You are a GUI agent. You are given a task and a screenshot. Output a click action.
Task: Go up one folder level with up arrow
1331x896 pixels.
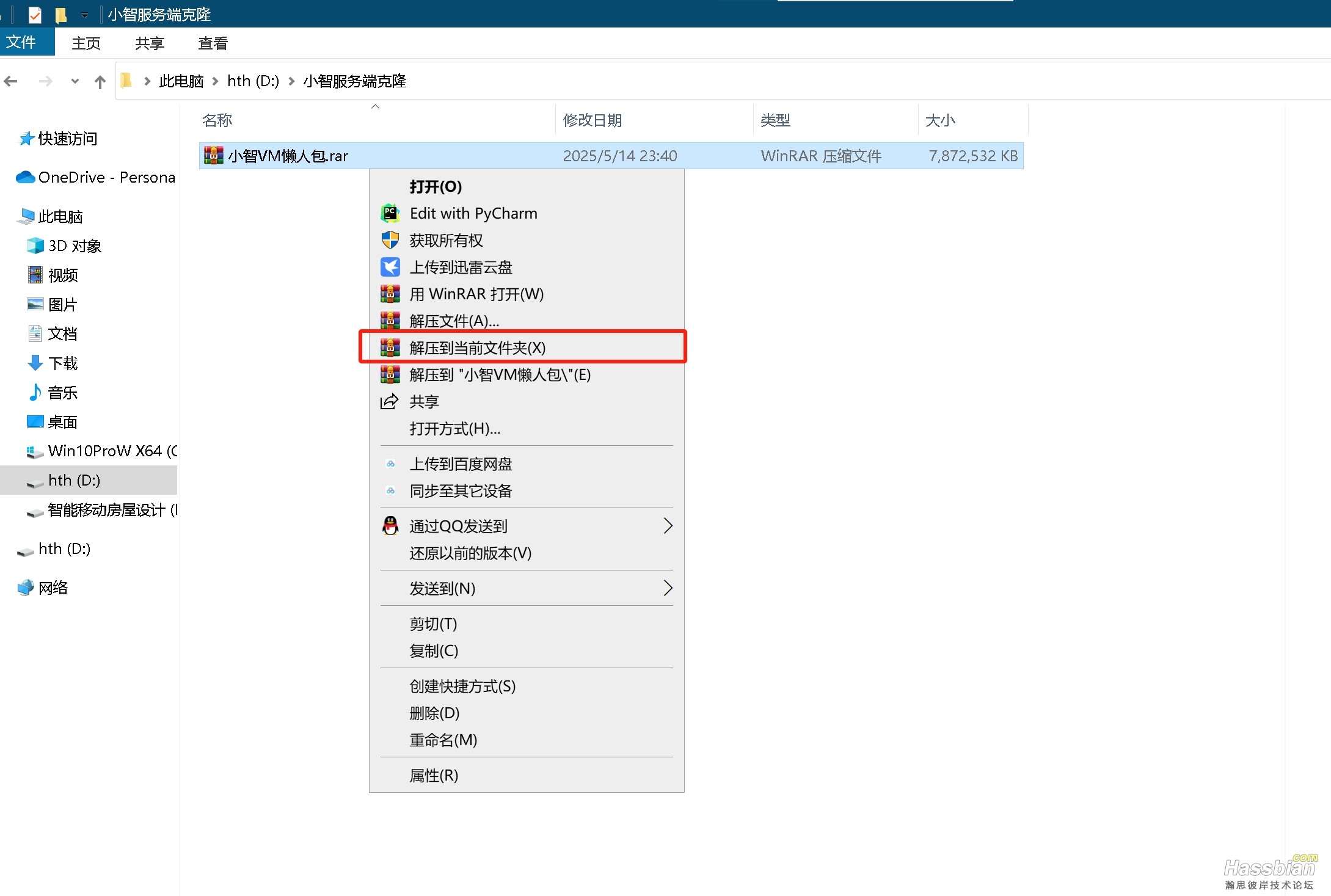(100, 81)
